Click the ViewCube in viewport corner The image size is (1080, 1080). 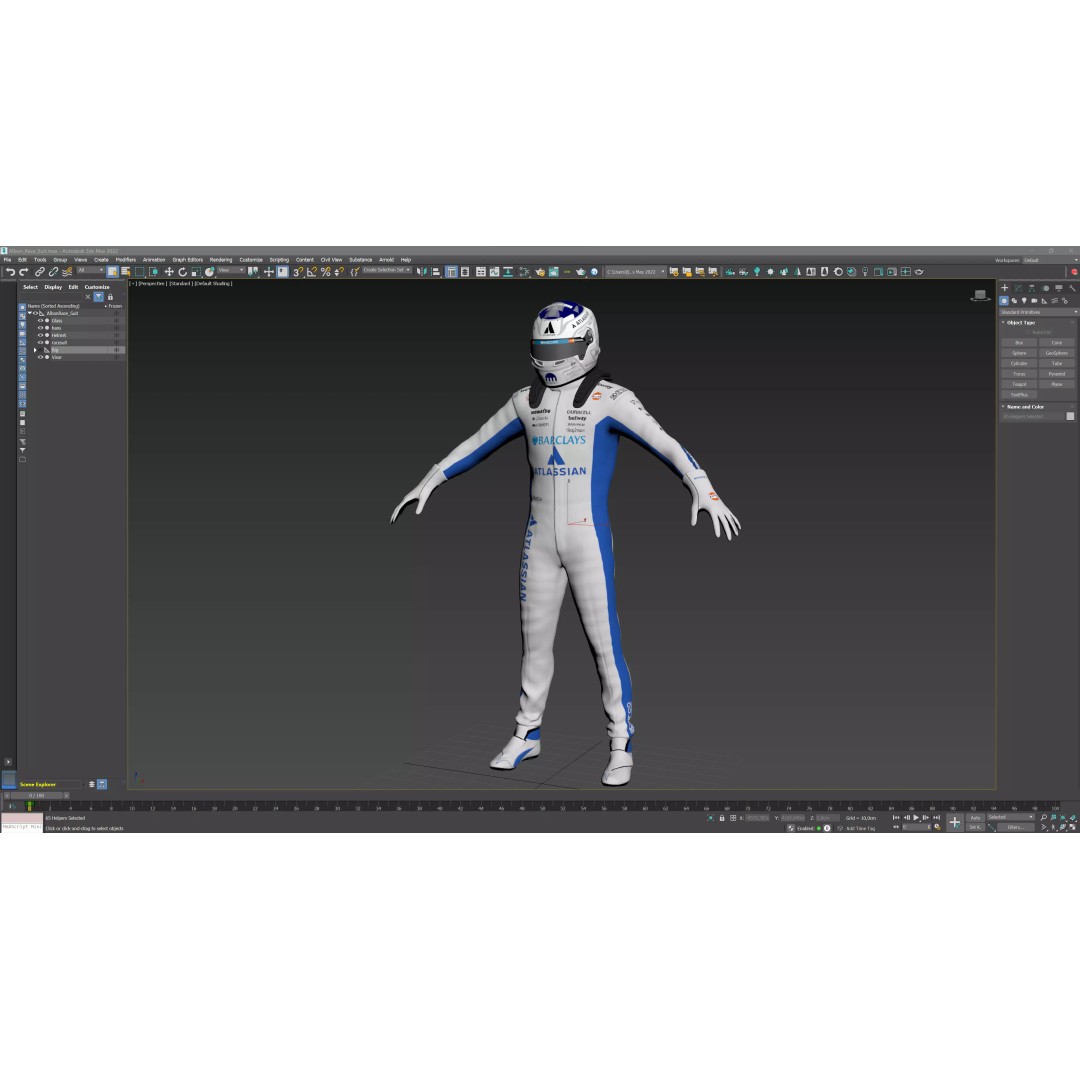pos(980,295)
